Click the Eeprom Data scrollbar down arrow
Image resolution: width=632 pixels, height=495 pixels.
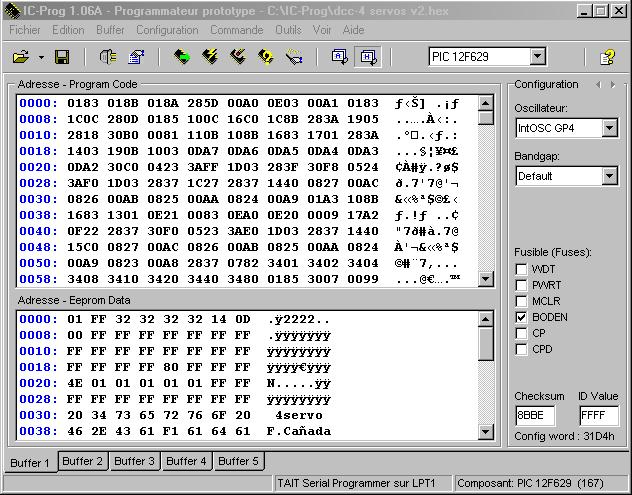click(486, 432)
